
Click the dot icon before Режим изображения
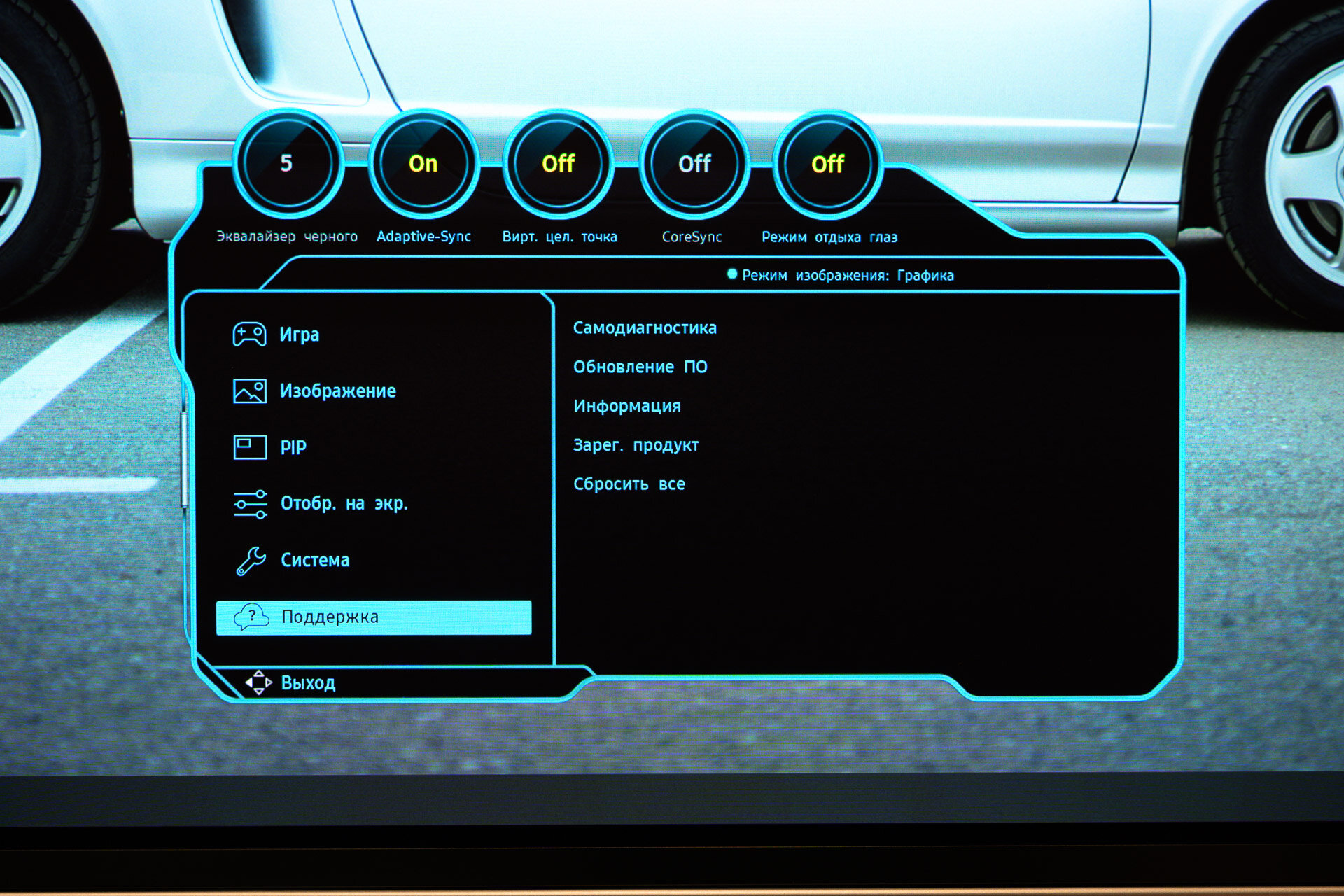coord(732,274)
